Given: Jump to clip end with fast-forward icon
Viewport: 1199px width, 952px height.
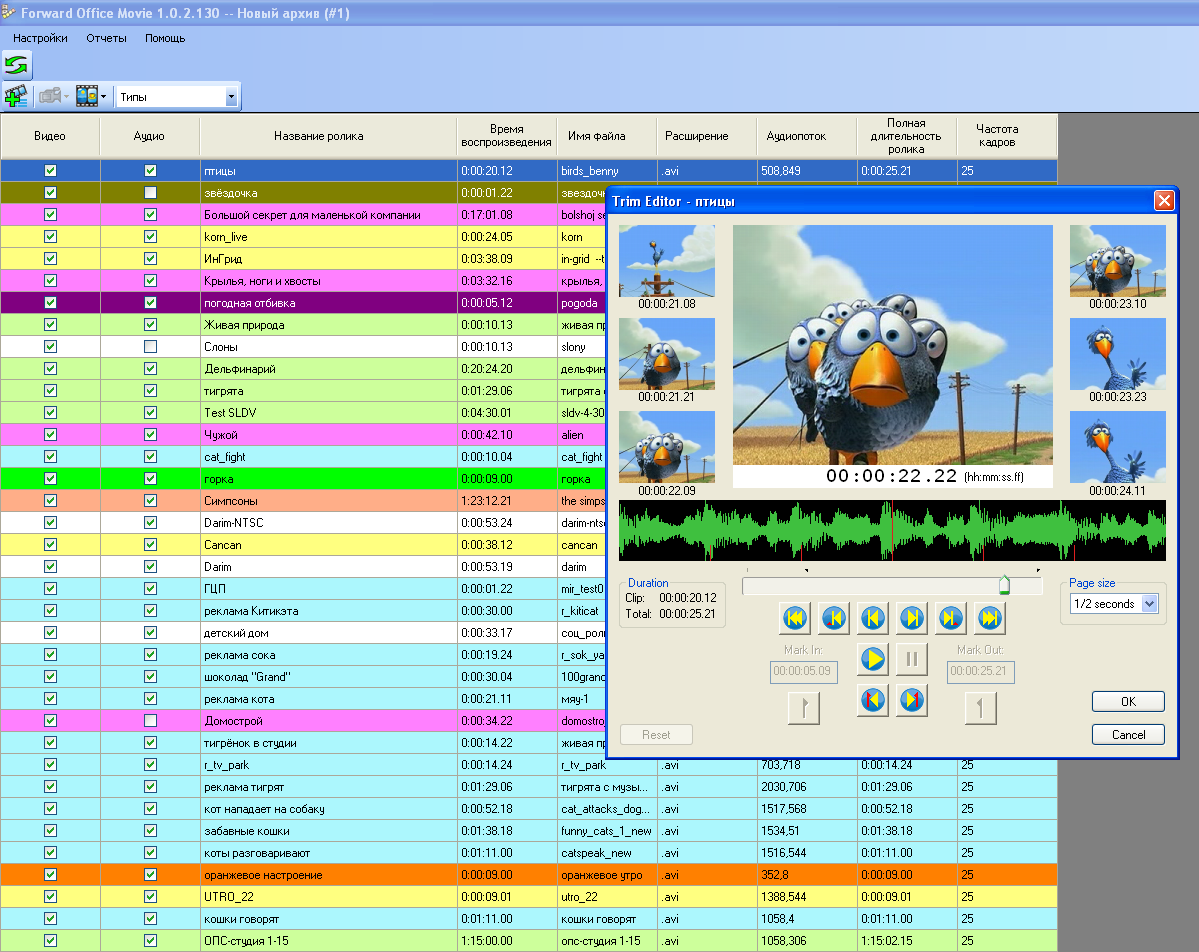Looking at the screenshot, I should [x=989, y=619].
